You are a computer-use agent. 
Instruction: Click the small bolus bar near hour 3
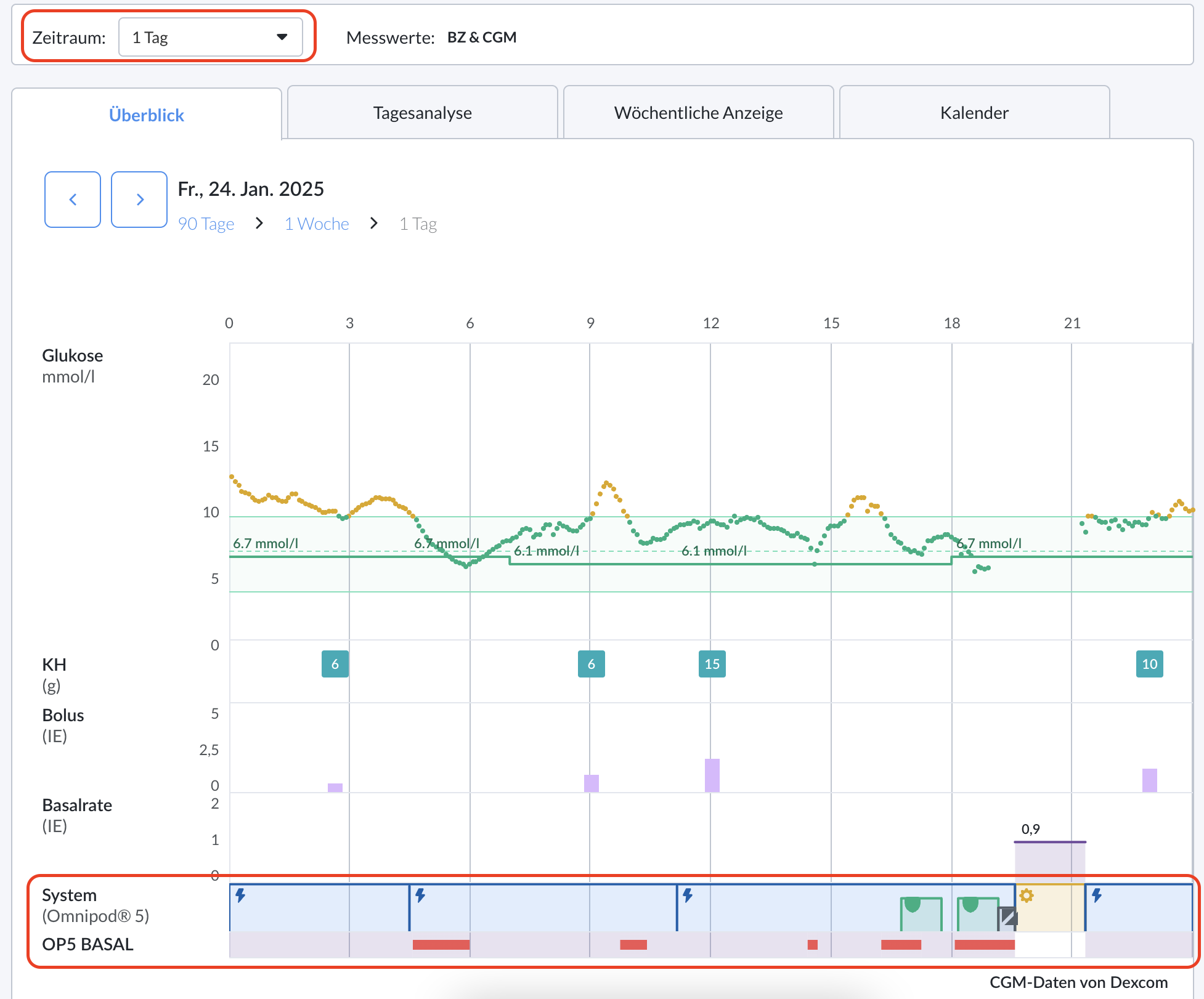[335, 788]
